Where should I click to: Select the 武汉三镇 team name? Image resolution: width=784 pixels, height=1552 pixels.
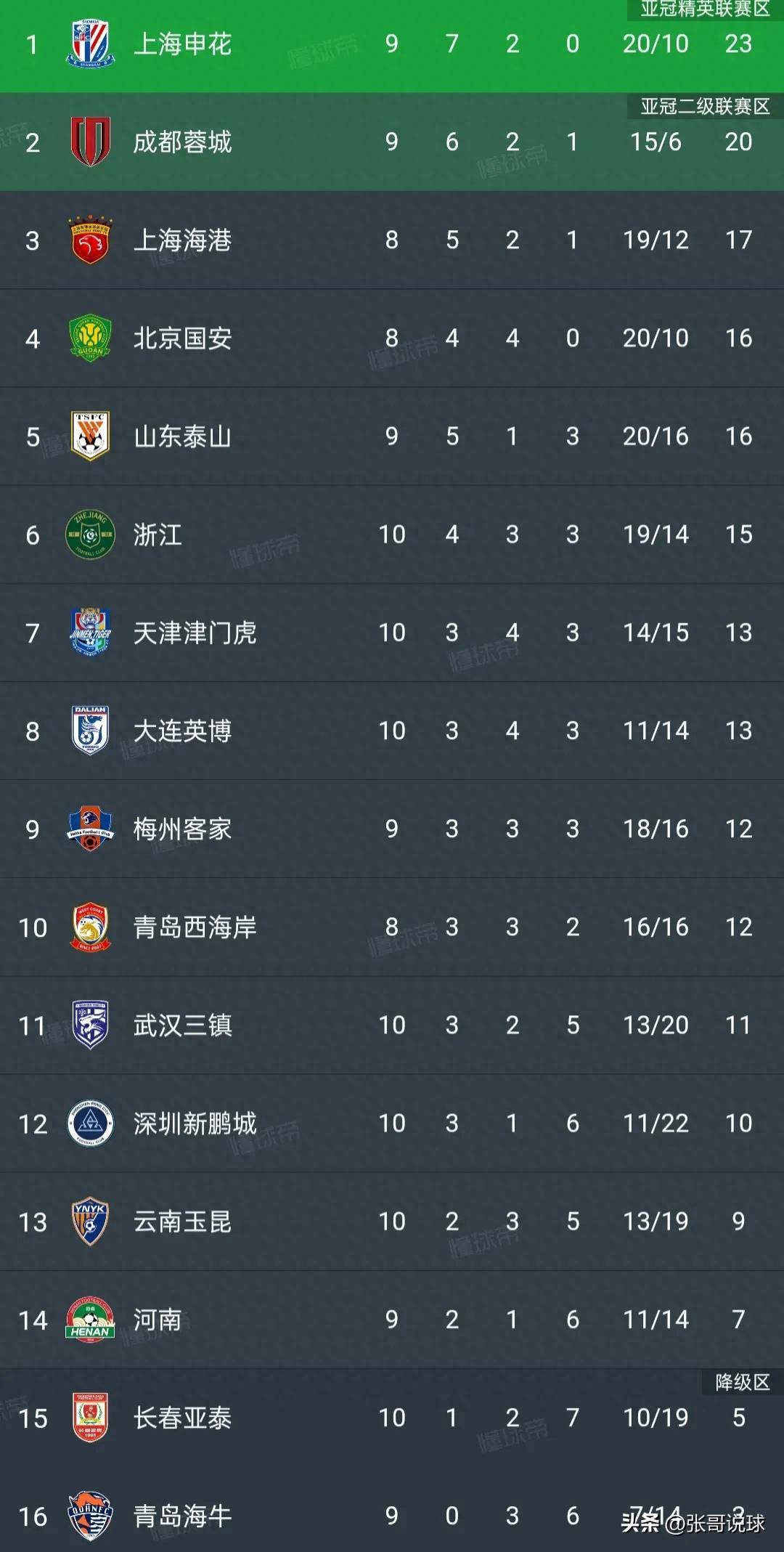pos(182,1025)
